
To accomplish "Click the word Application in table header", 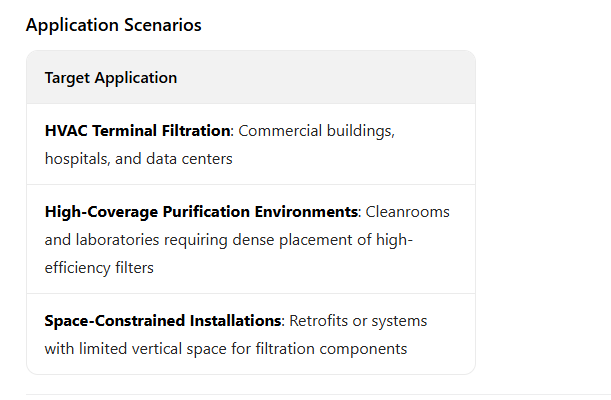I will 136,78.
